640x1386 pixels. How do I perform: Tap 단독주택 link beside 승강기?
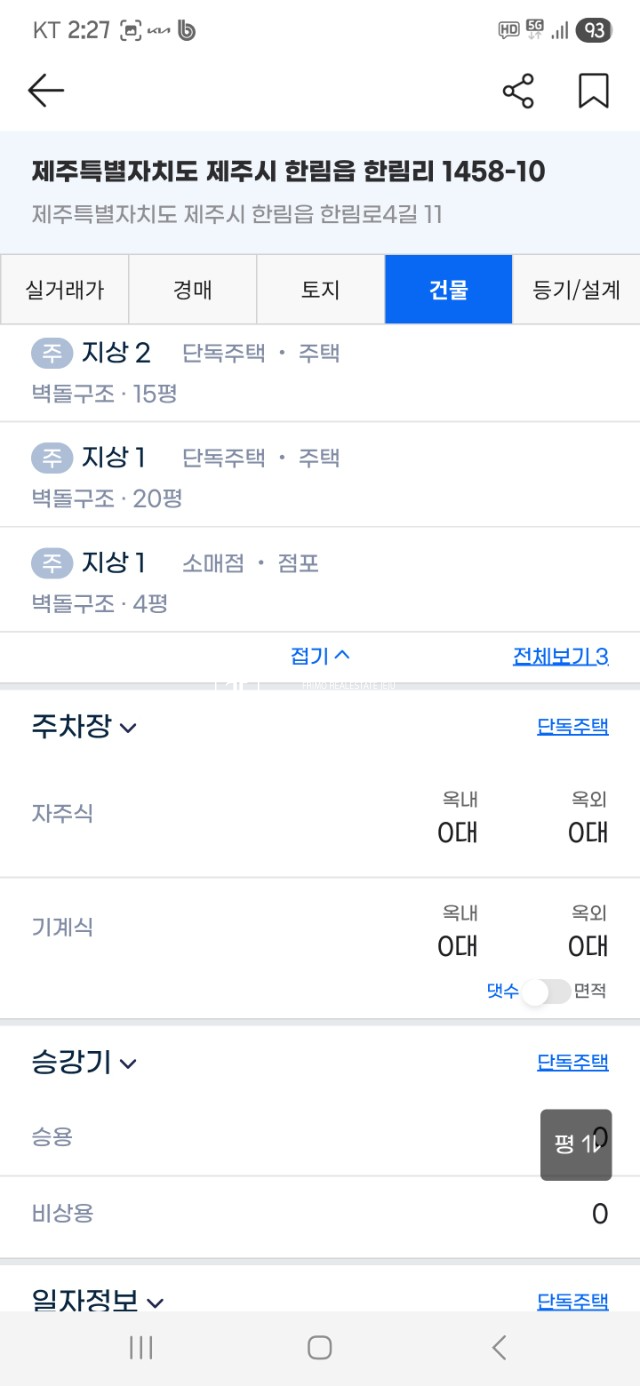[x=572, y=1062]
